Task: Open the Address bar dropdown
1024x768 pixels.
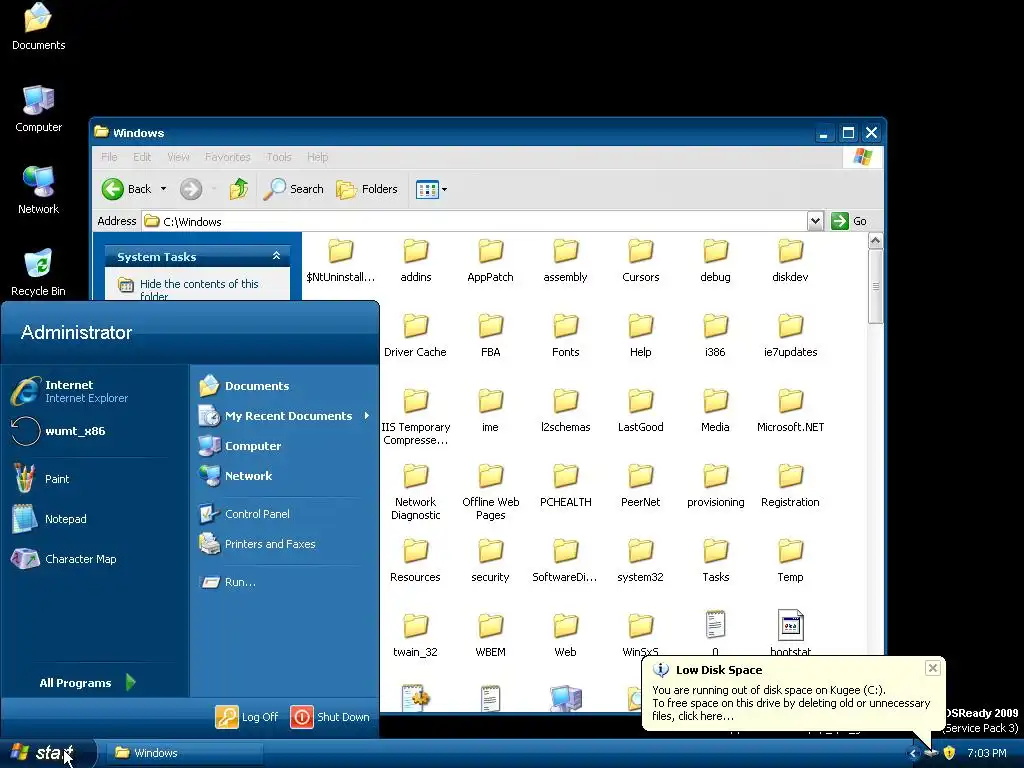Action: click(815, 221)
